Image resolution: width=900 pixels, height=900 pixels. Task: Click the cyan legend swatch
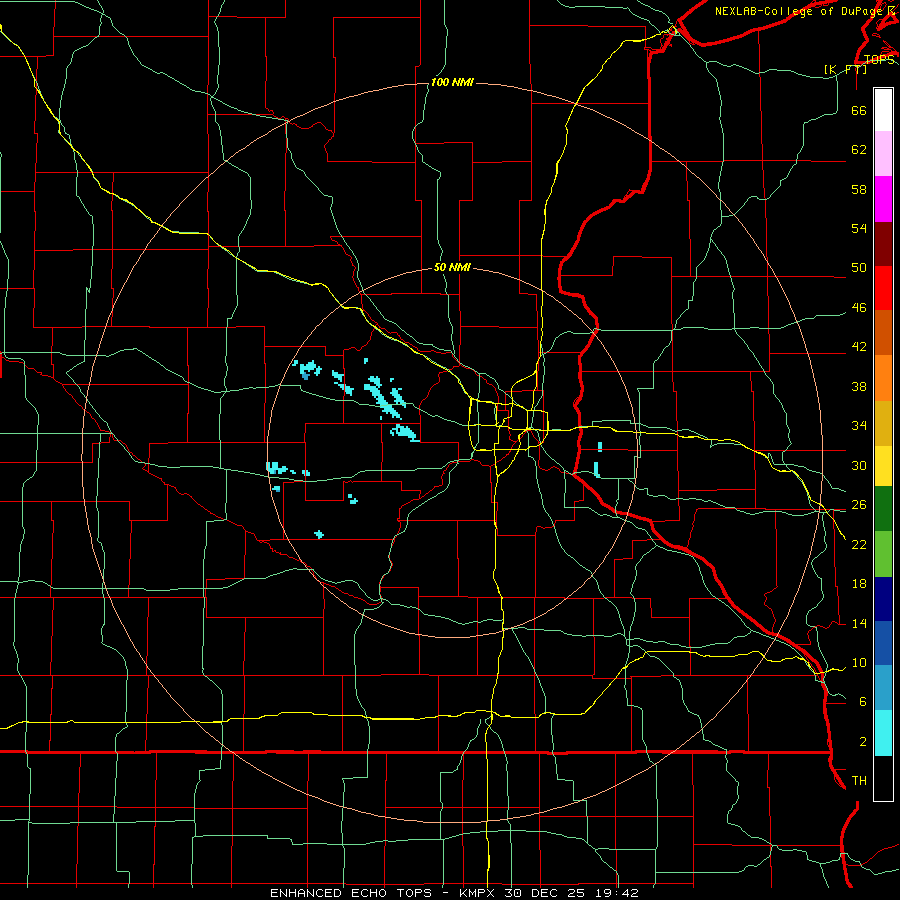[883, 733]
